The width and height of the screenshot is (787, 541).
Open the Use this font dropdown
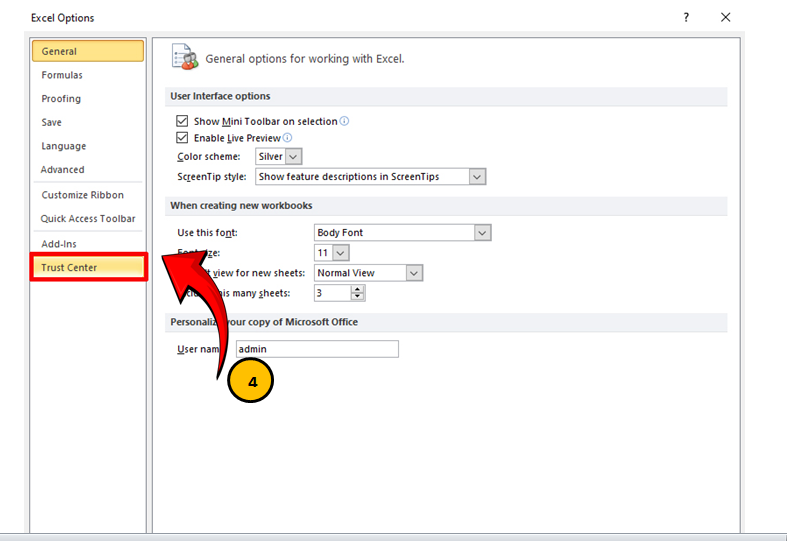pos(483,233)
